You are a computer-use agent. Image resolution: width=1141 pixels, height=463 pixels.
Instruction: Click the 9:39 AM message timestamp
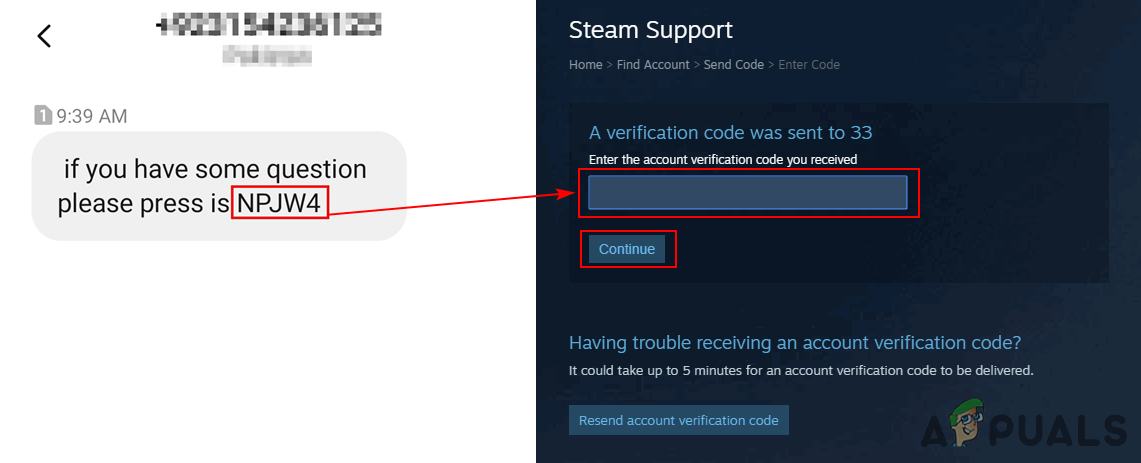92,116
